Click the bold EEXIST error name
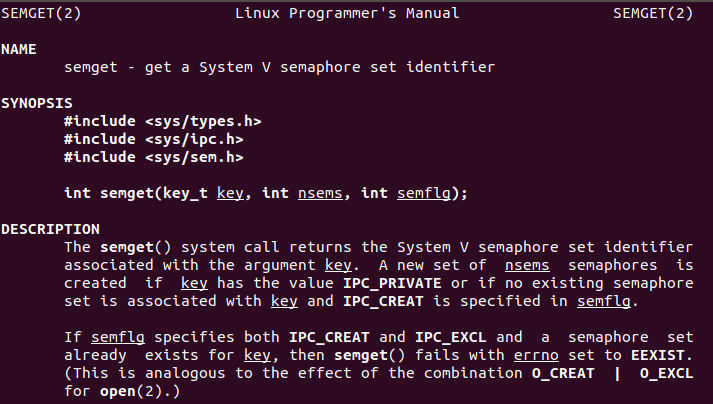Image resolution: width=713 pixels, height=404 pixels. (658, 355)
